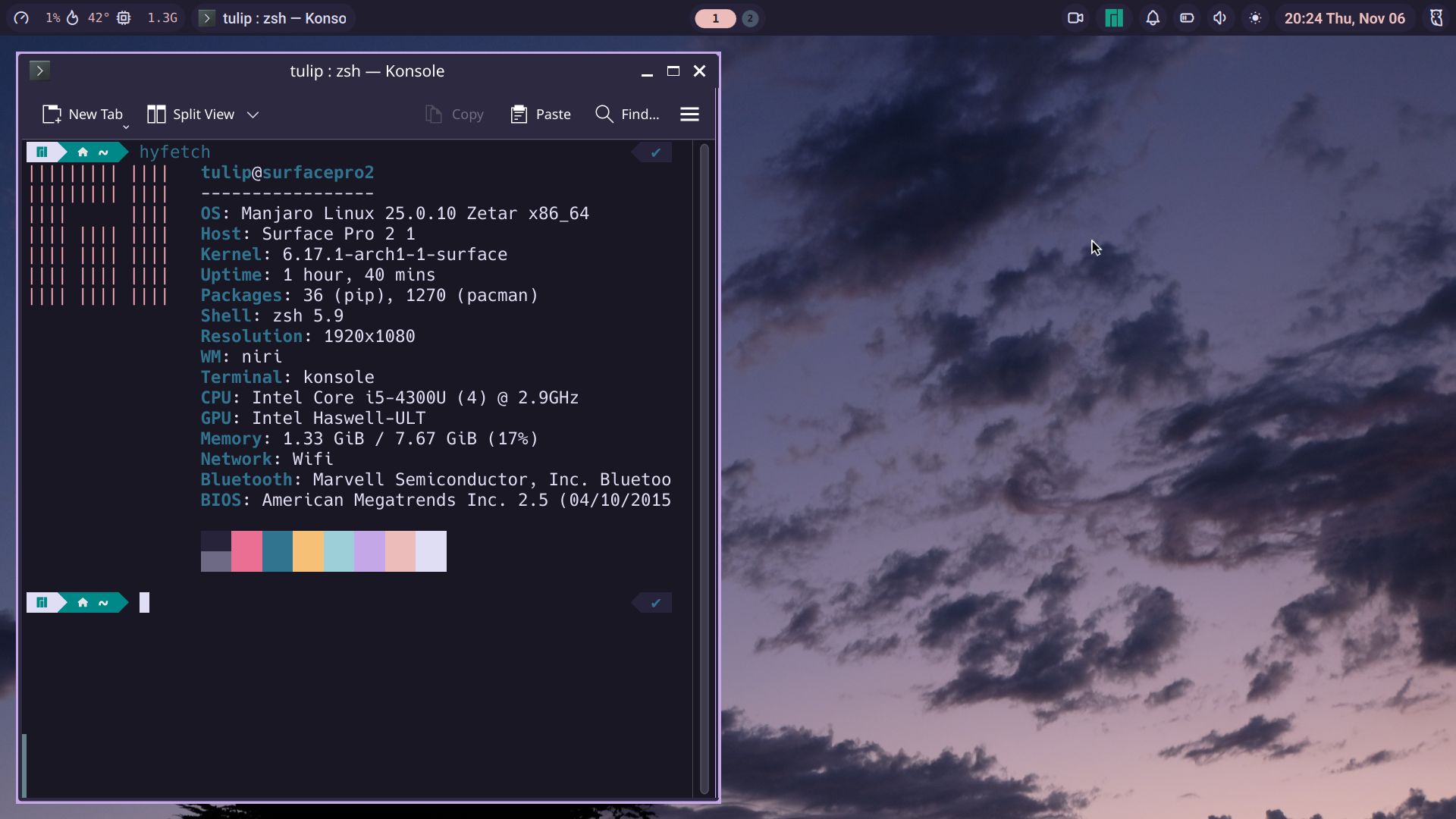The height and width of the screenshot is (819, 1456).
Task: Open a New Tab in Konsole
Action: 82,115
